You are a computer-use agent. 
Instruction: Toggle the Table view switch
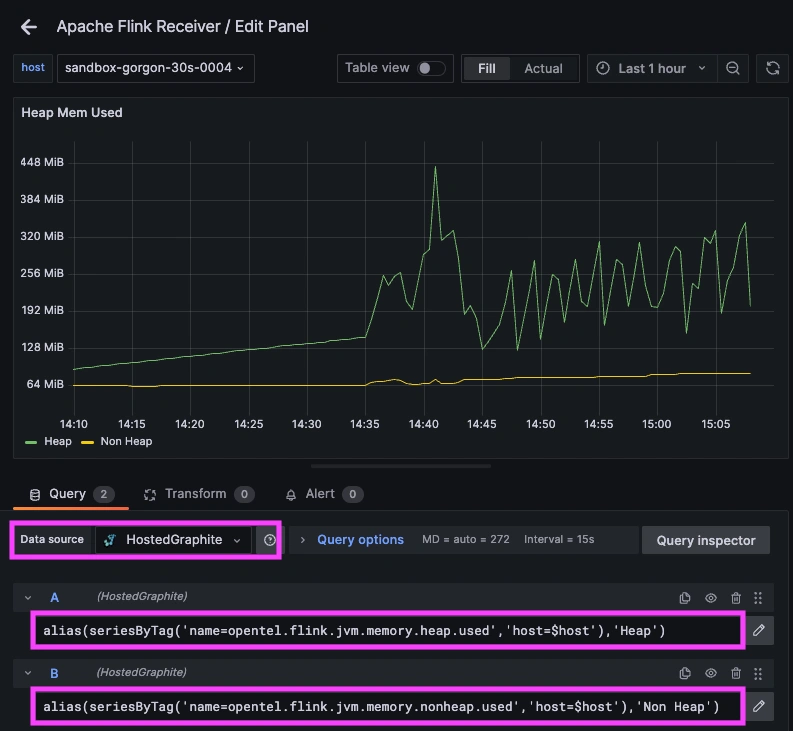(x=431, y=68)
